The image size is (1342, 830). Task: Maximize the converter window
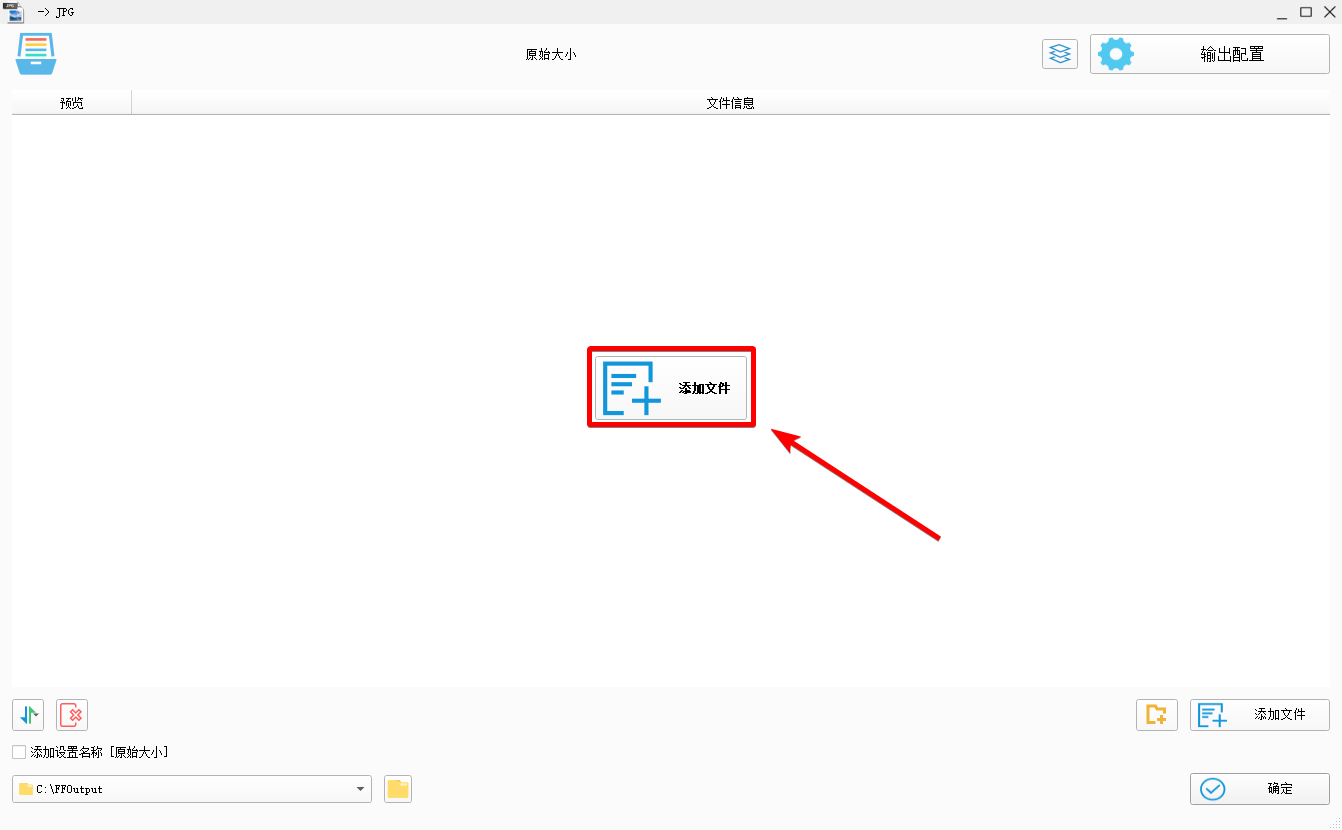click(x=1306, y=12)
